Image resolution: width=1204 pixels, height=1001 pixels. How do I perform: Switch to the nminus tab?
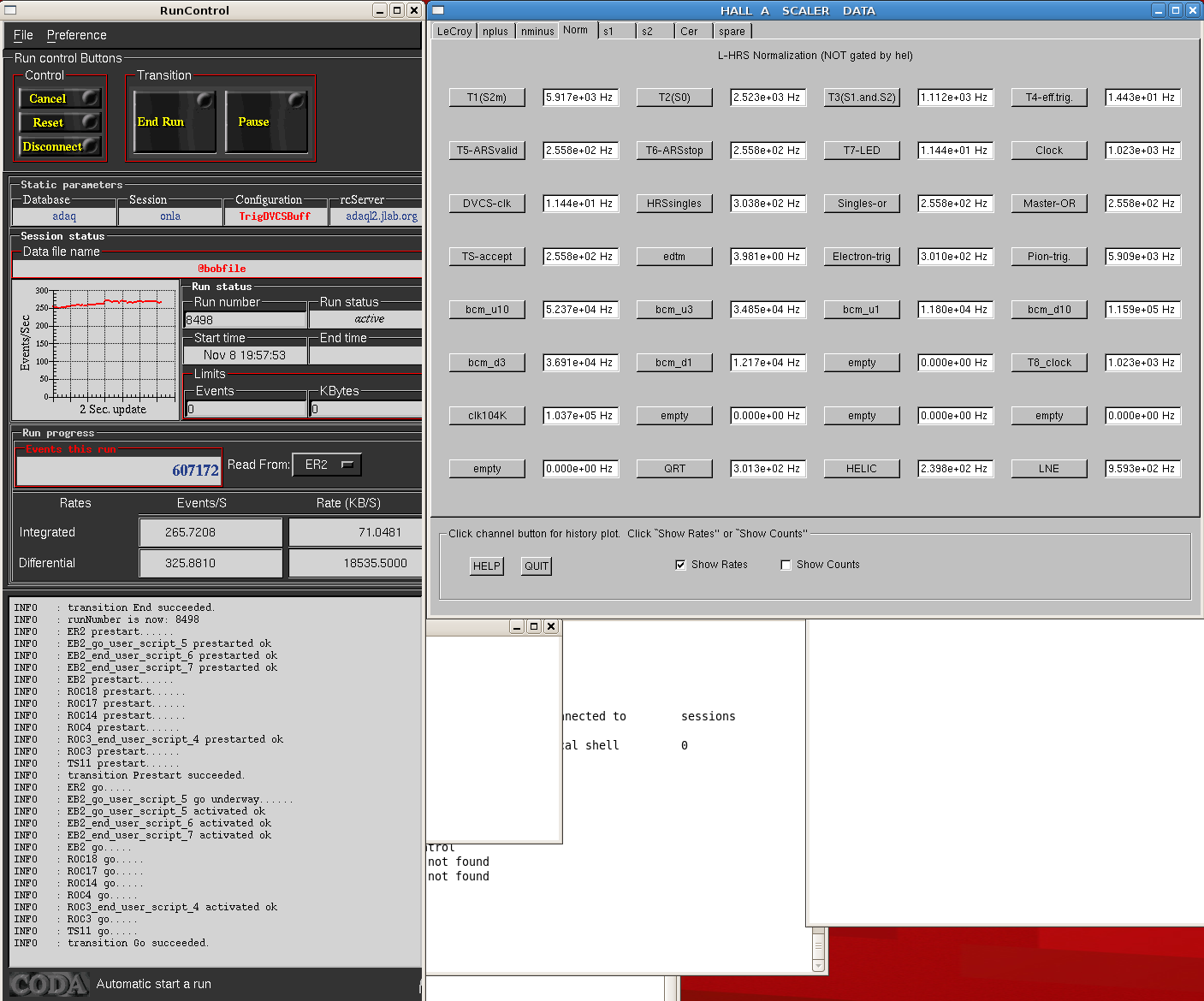537,32
